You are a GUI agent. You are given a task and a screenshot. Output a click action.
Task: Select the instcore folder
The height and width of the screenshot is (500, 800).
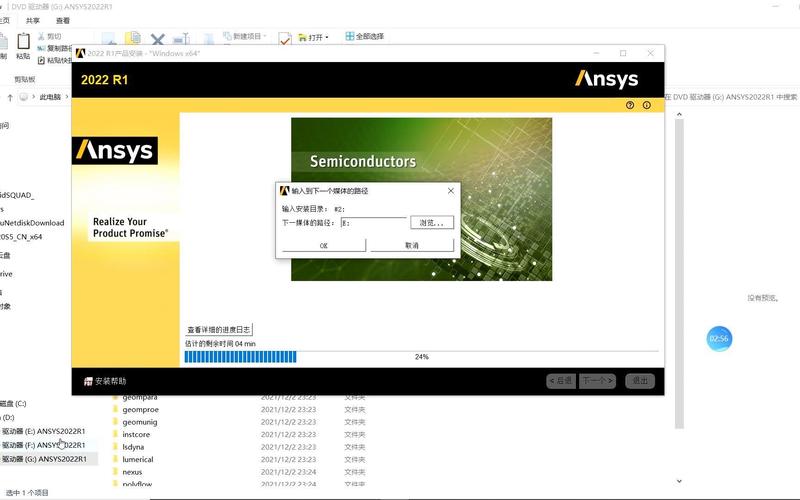coord(136,435)
